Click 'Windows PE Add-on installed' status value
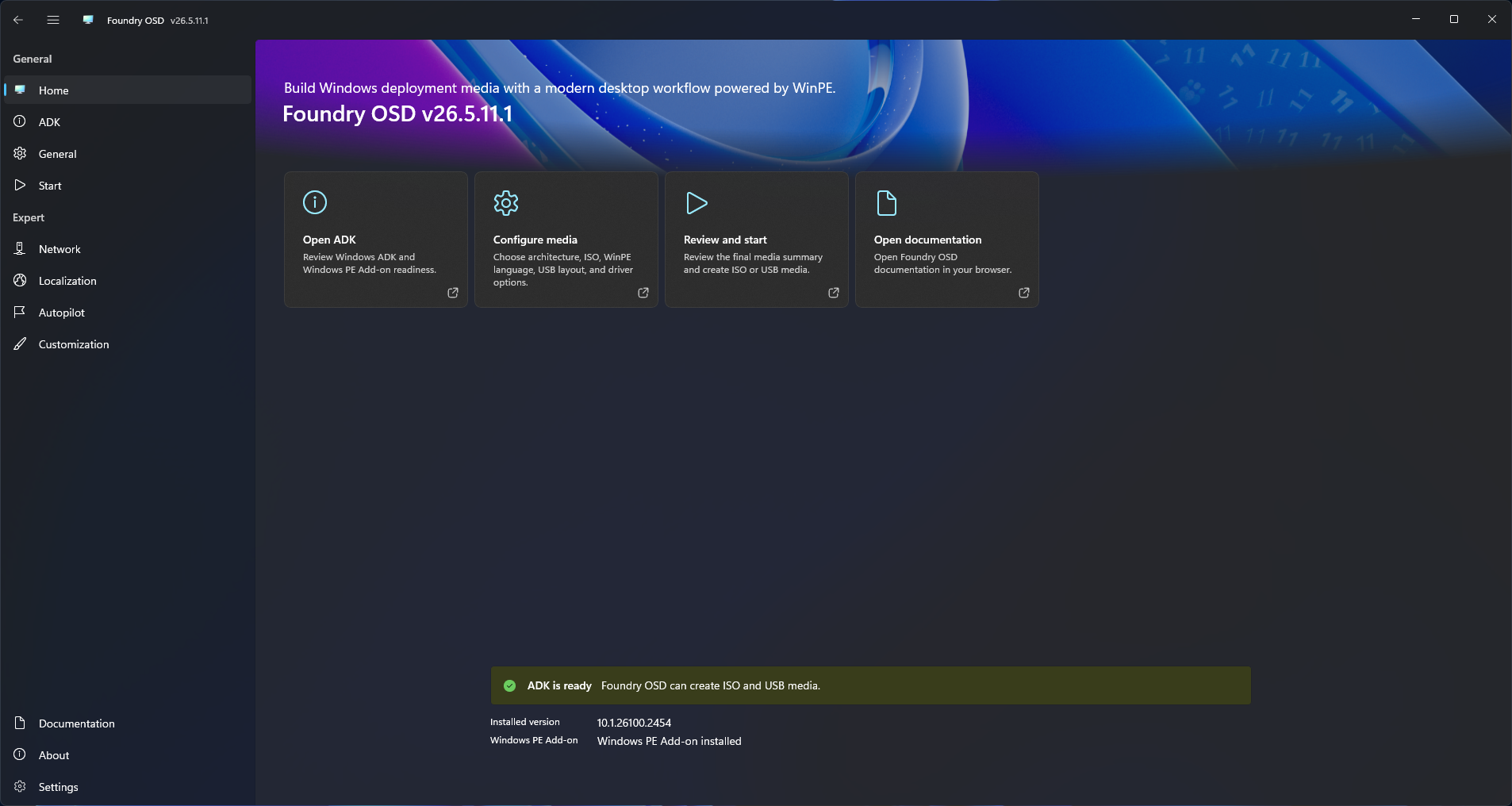The width and height of the screenshot is (1512, 806). coord(670,741)
